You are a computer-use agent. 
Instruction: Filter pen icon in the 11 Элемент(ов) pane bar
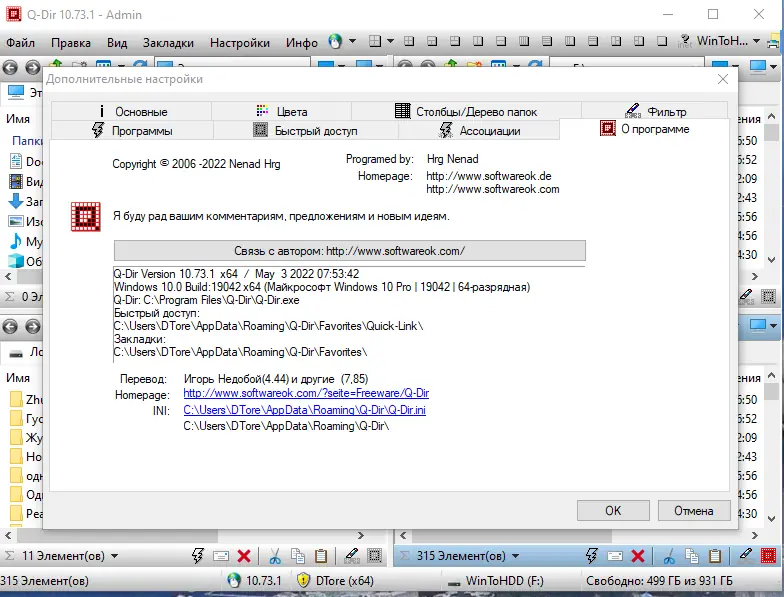click(x=352, y=555)
